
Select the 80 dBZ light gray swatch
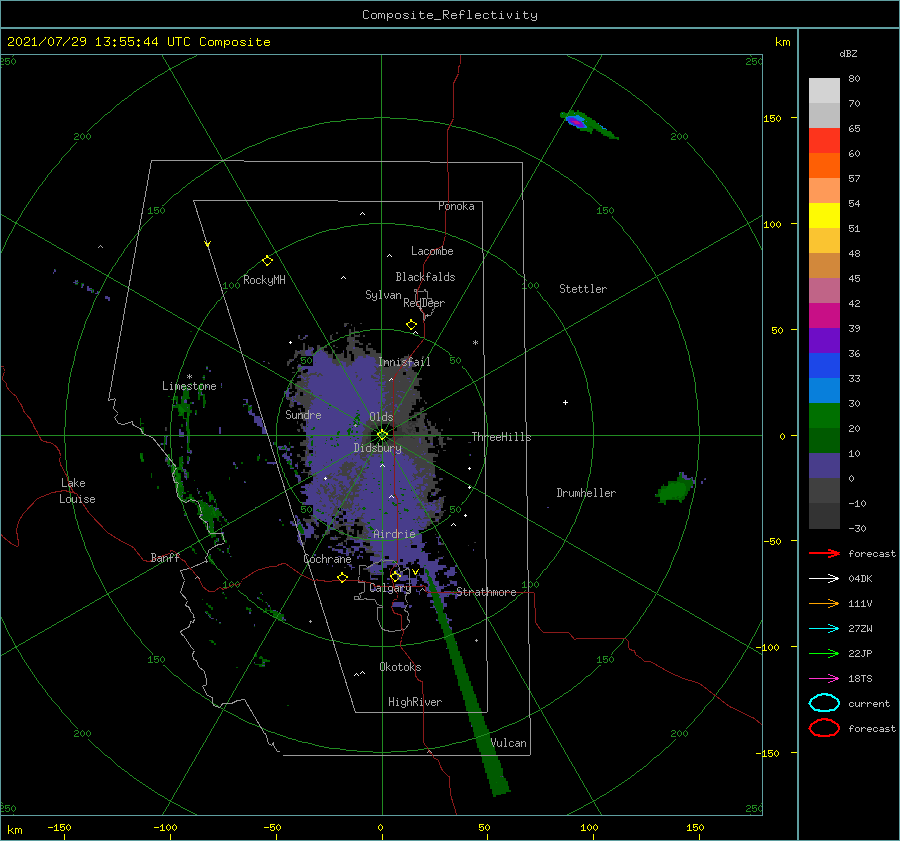[x=824, y=90]
